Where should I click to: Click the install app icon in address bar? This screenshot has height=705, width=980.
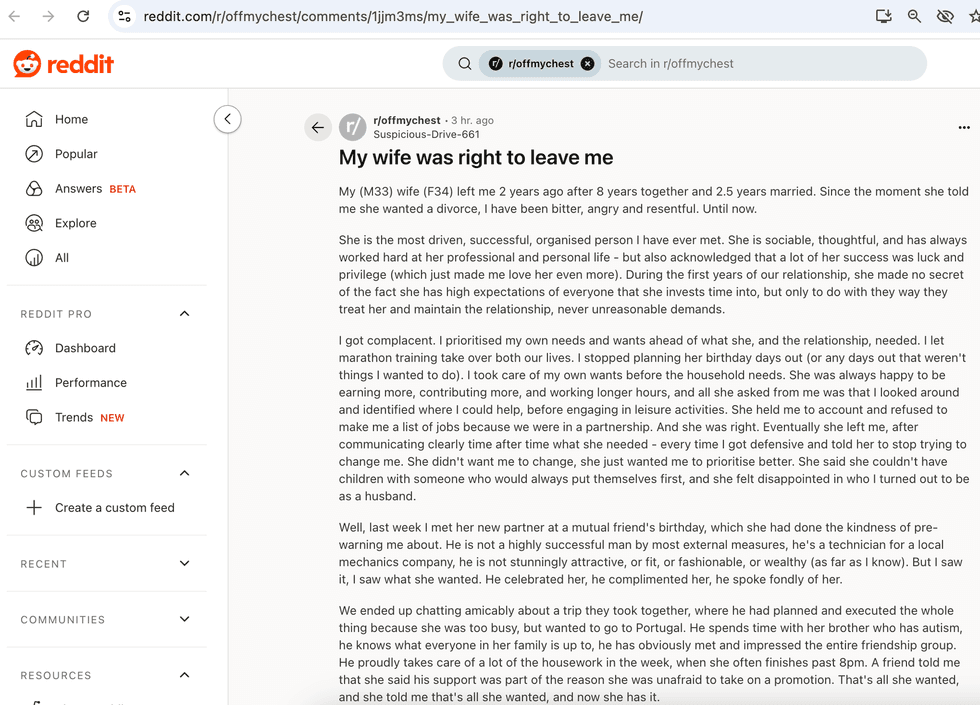(x=883, y=16)
